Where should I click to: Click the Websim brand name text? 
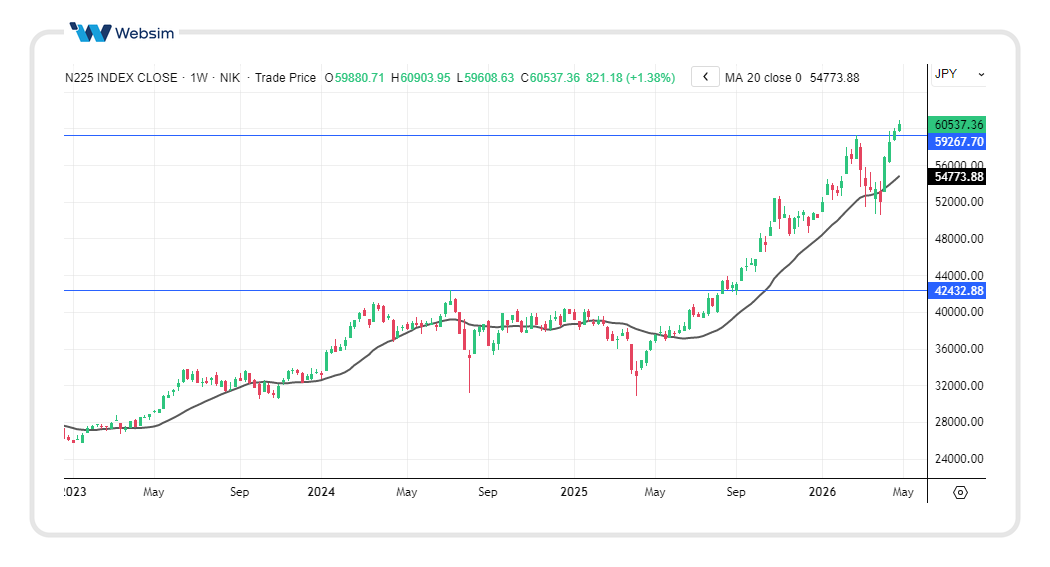pos(145,33)
